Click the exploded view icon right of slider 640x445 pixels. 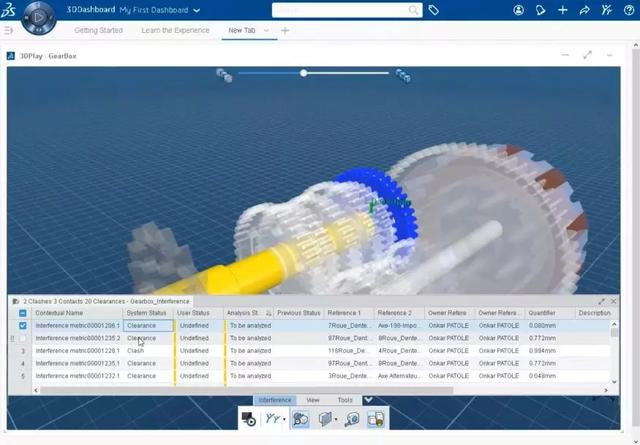coord(403,76)
